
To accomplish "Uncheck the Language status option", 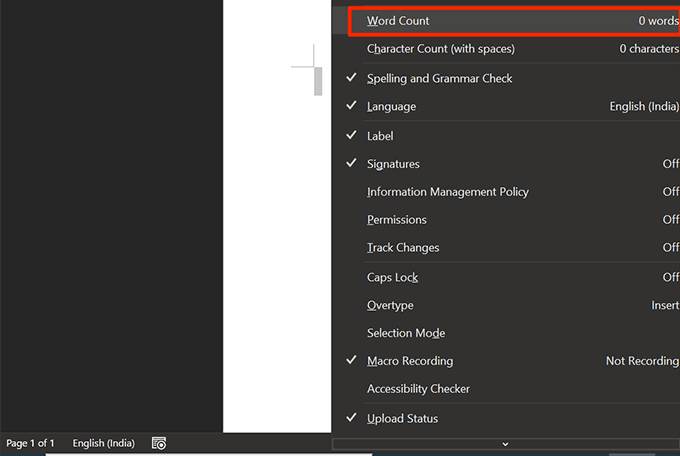I will pyautogui.click(x=391, y=106).
